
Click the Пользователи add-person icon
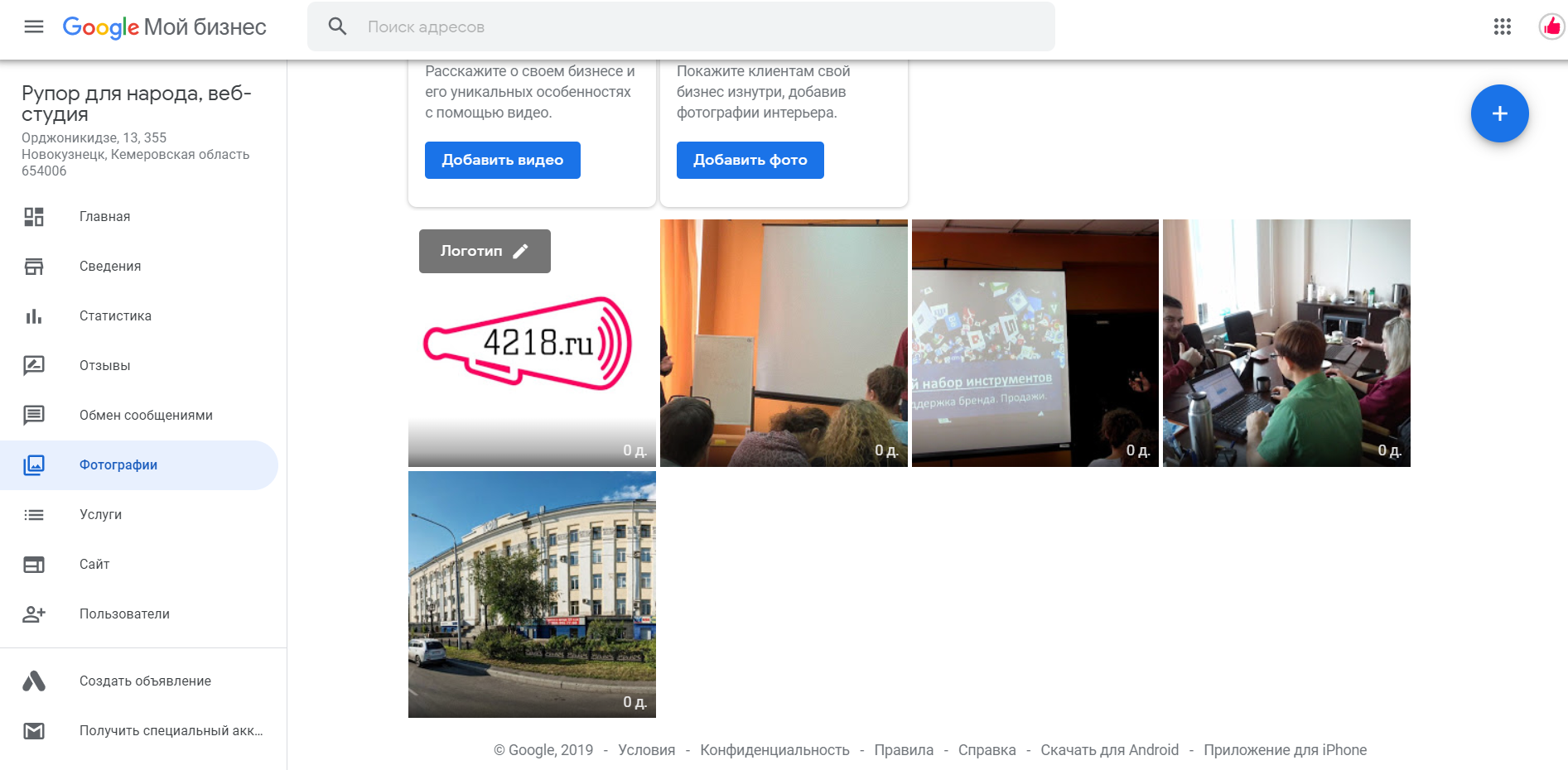point(34,614)
